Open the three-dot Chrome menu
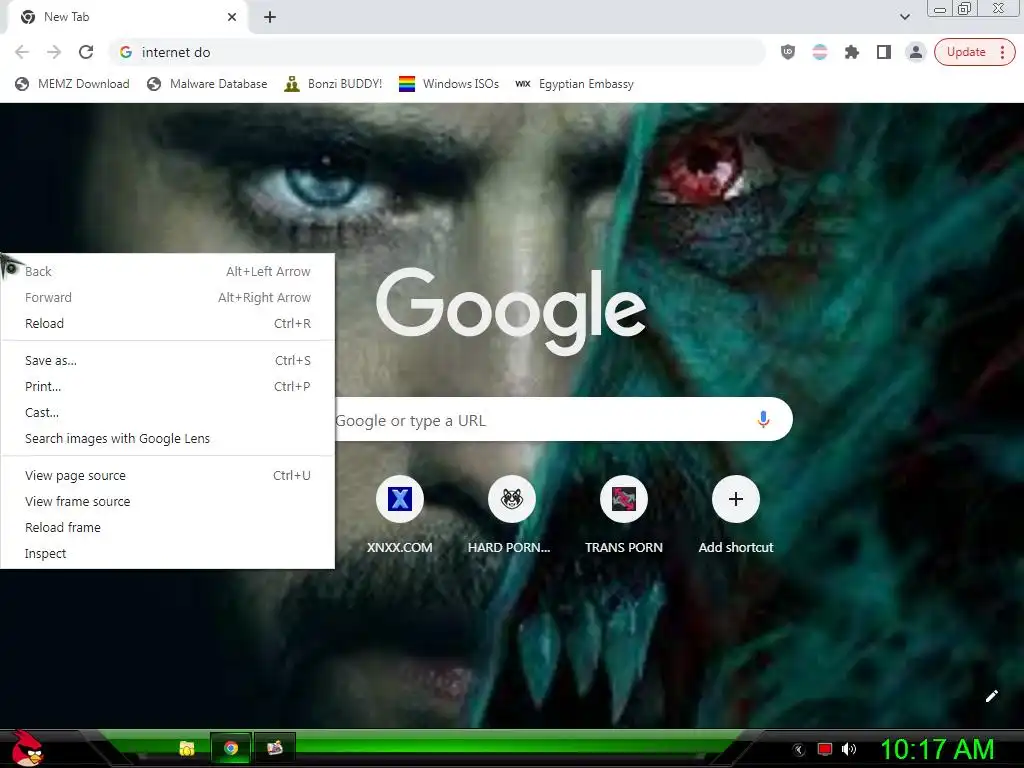Image resolution: width=1024 pixels, height=768 pixels. point(1002,52)
